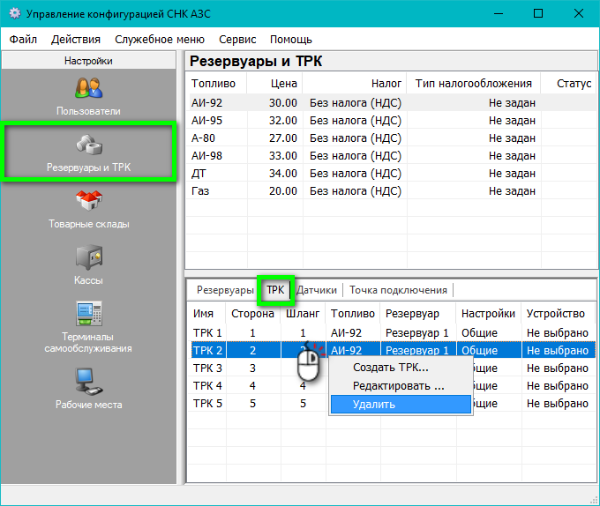Switch to the Датчики tab
This screenshot has height=506, width=600.
(x=316, y=290)
